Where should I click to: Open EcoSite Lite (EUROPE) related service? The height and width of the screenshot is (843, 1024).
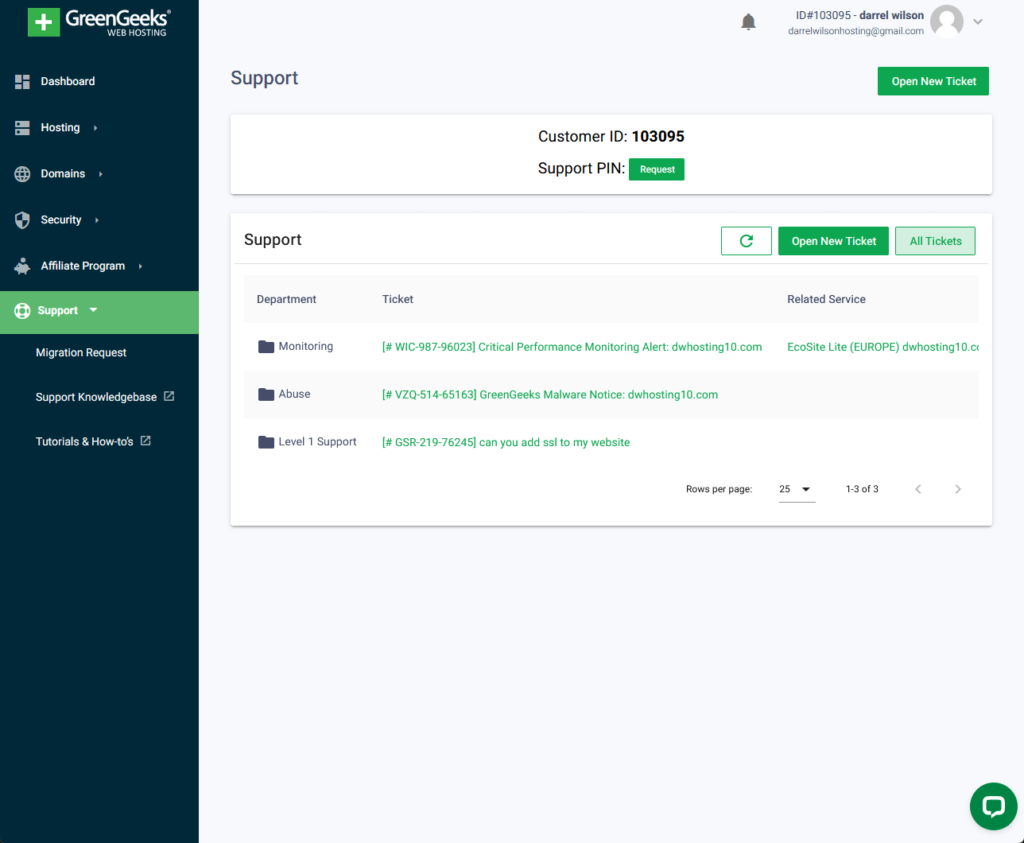point(883,347)
